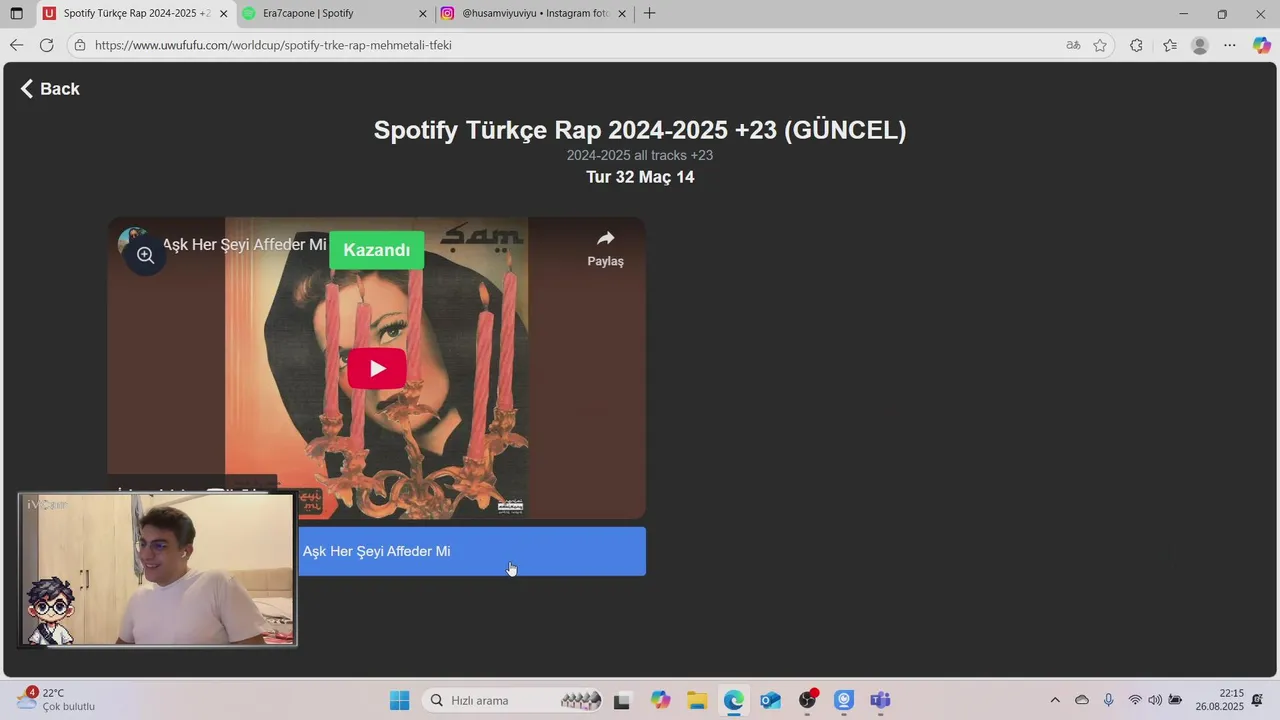This screenshot has width=1280, height=720.
Task: Open Wi-Fi network settings tray icon
Action: pos(1135,700)
